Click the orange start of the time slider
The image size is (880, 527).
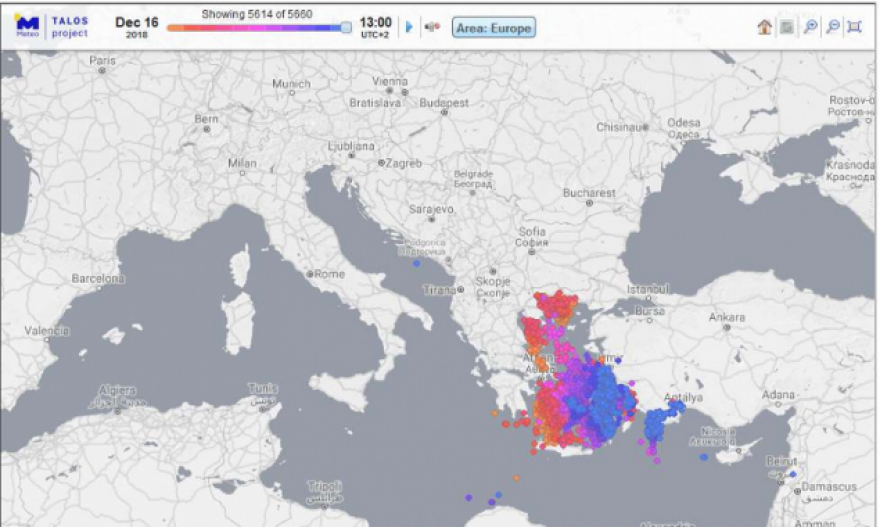coord(174,28)
